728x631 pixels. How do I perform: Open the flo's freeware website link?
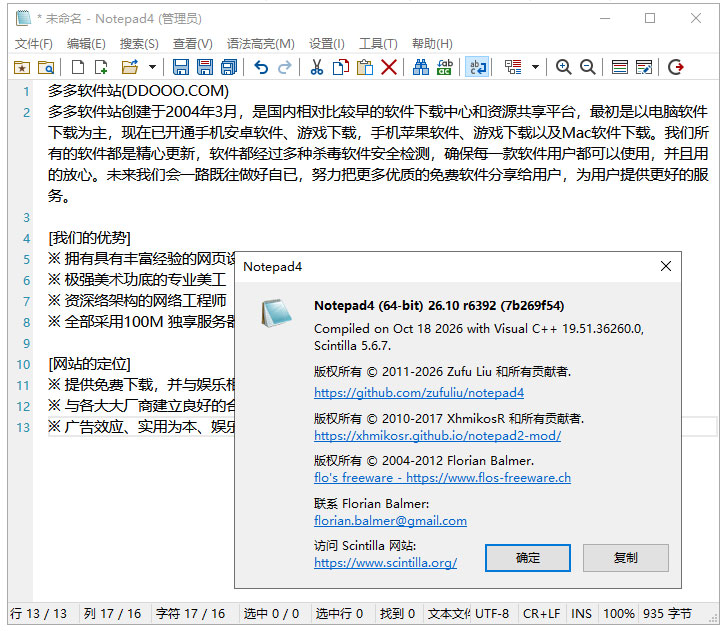coord(442,478)
